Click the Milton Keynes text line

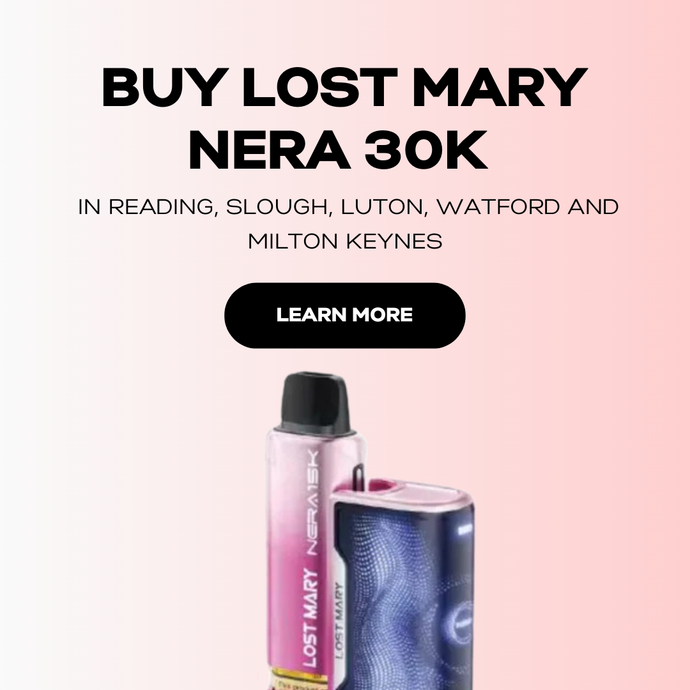click(x=345, y=241)
